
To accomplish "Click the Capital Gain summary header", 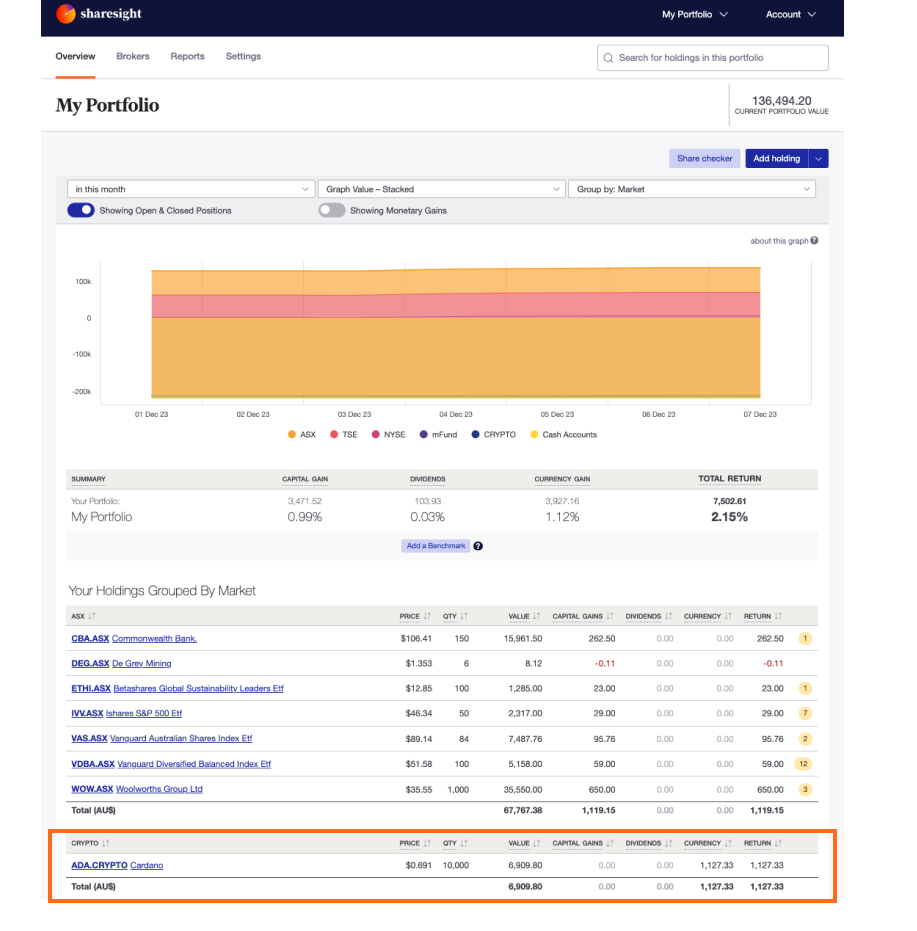I will click(305, 479).
